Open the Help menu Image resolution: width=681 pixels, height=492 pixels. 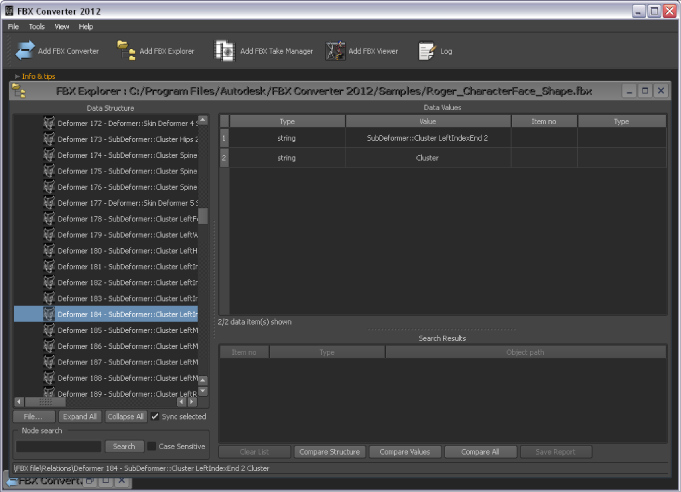click(x=86, y=26)
